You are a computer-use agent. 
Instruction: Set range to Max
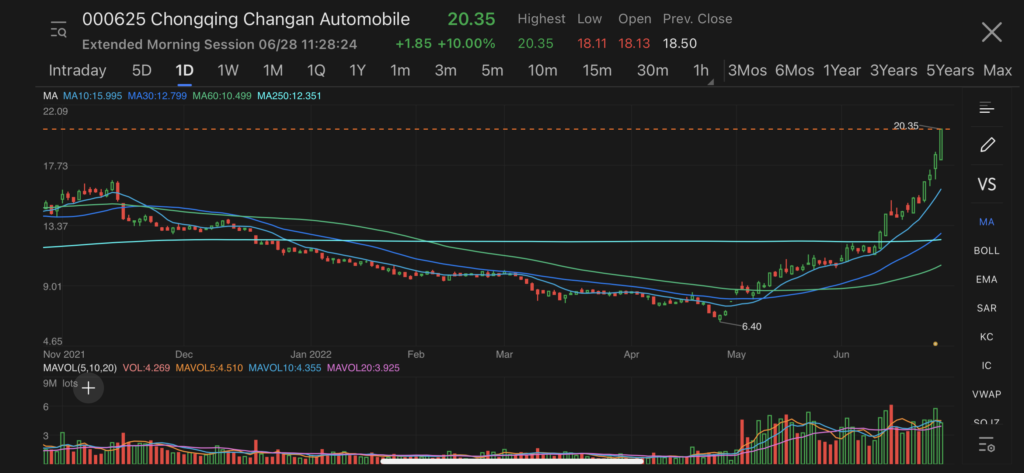(997, 71)
